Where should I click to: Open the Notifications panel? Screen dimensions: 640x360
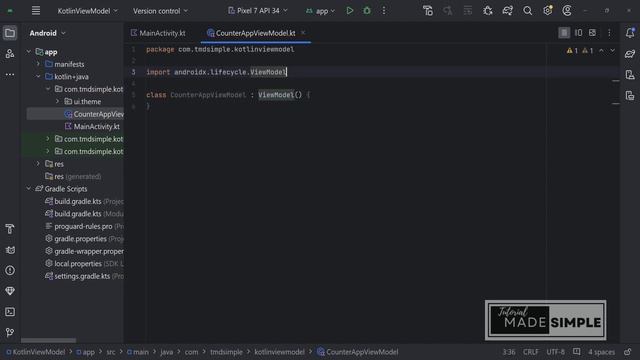[x=630, y=33]
